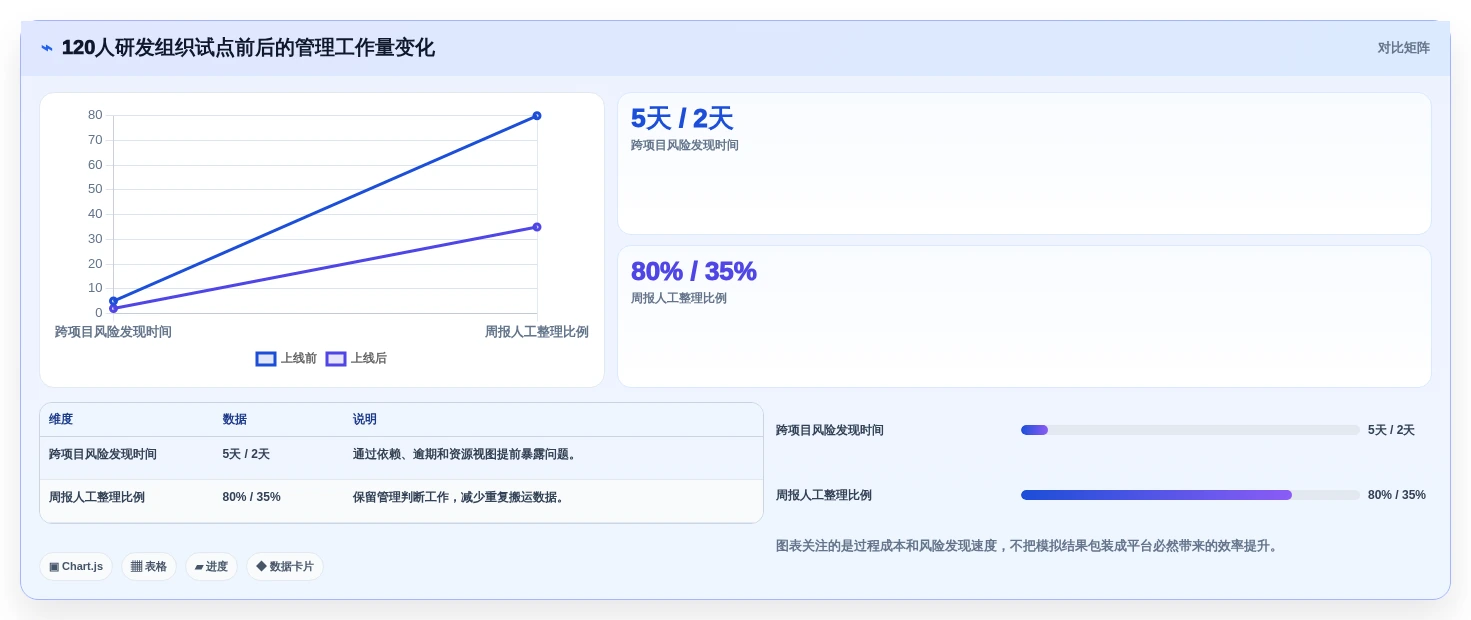The width and height of the screenshot is (1471, 620).
Task: Click the progress value 80% / 35%
Action: pos(1397,495)
